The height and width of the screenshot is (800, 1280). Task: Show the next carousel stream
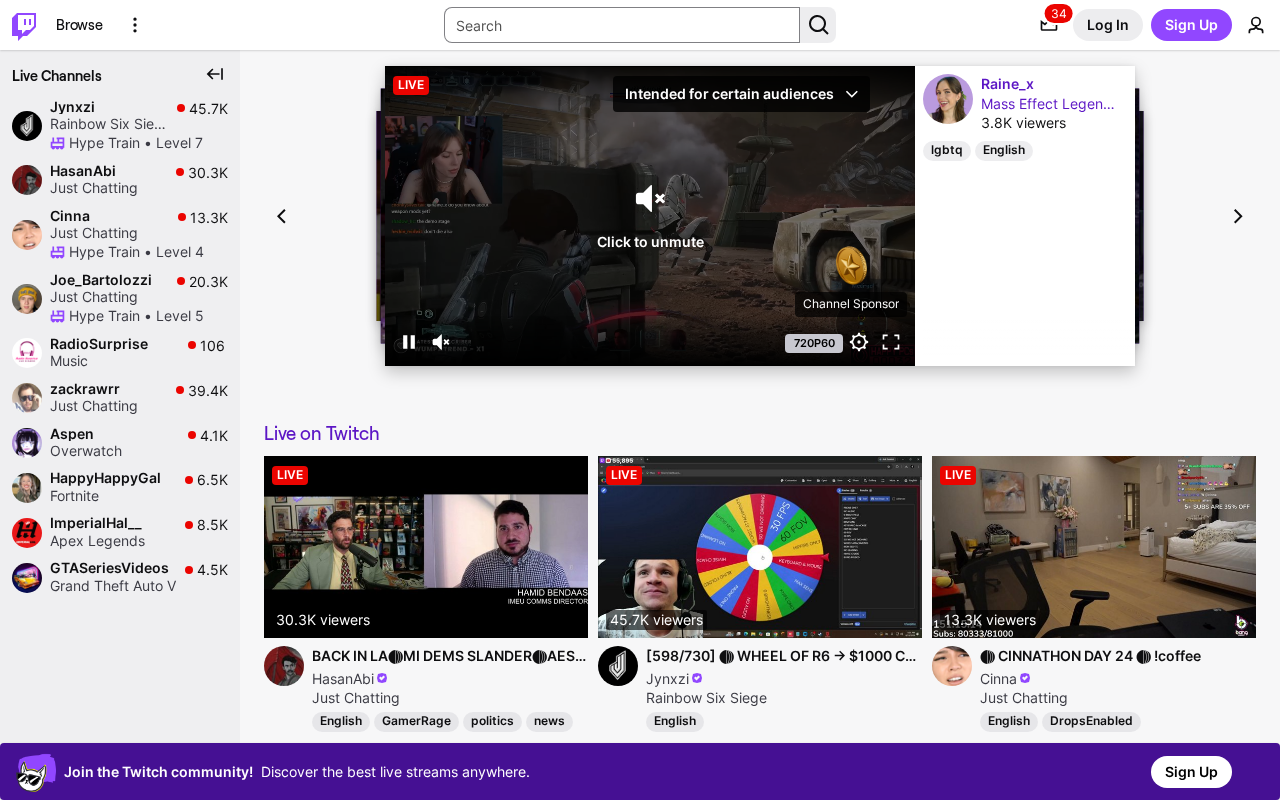pos(1238,216)
